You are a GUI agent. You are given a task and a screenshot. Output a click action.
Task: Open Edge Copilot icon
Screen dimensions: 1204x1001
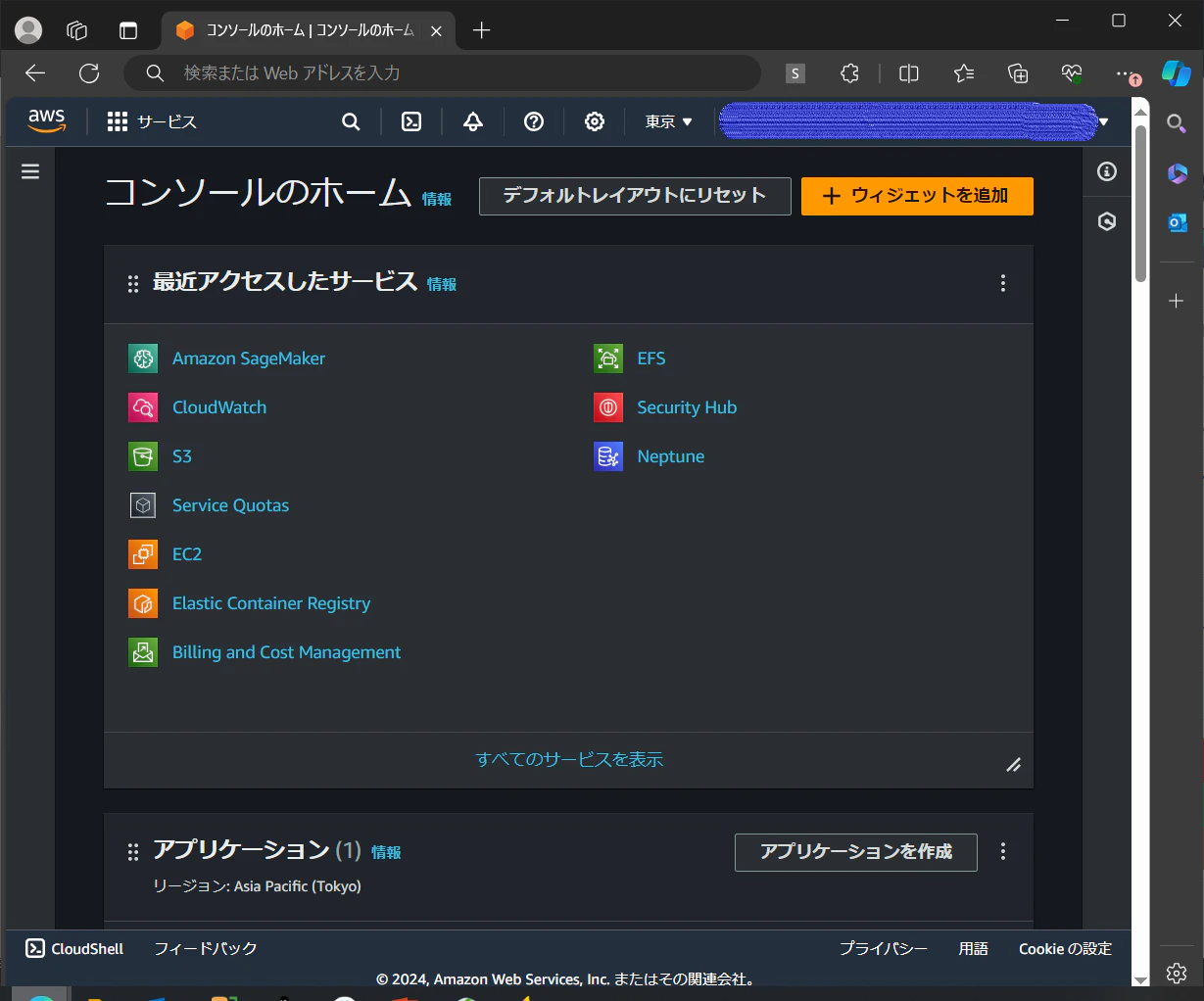tap(1176, 73)
